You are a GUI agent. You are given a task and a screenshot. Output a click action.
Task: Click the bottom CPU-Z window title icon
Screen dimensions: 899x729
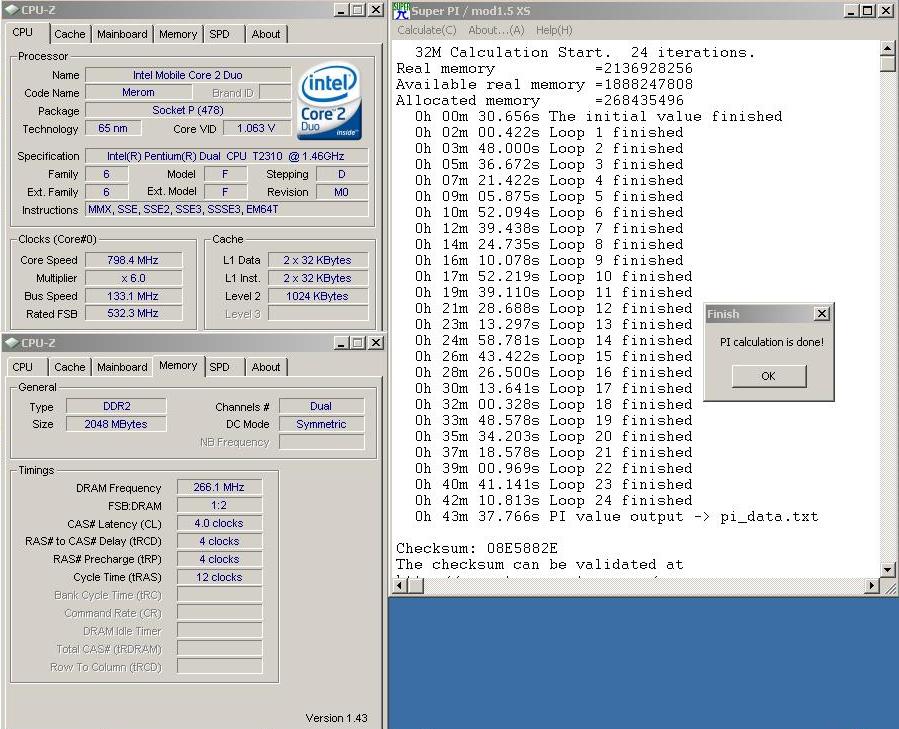[x=11, y=342]
